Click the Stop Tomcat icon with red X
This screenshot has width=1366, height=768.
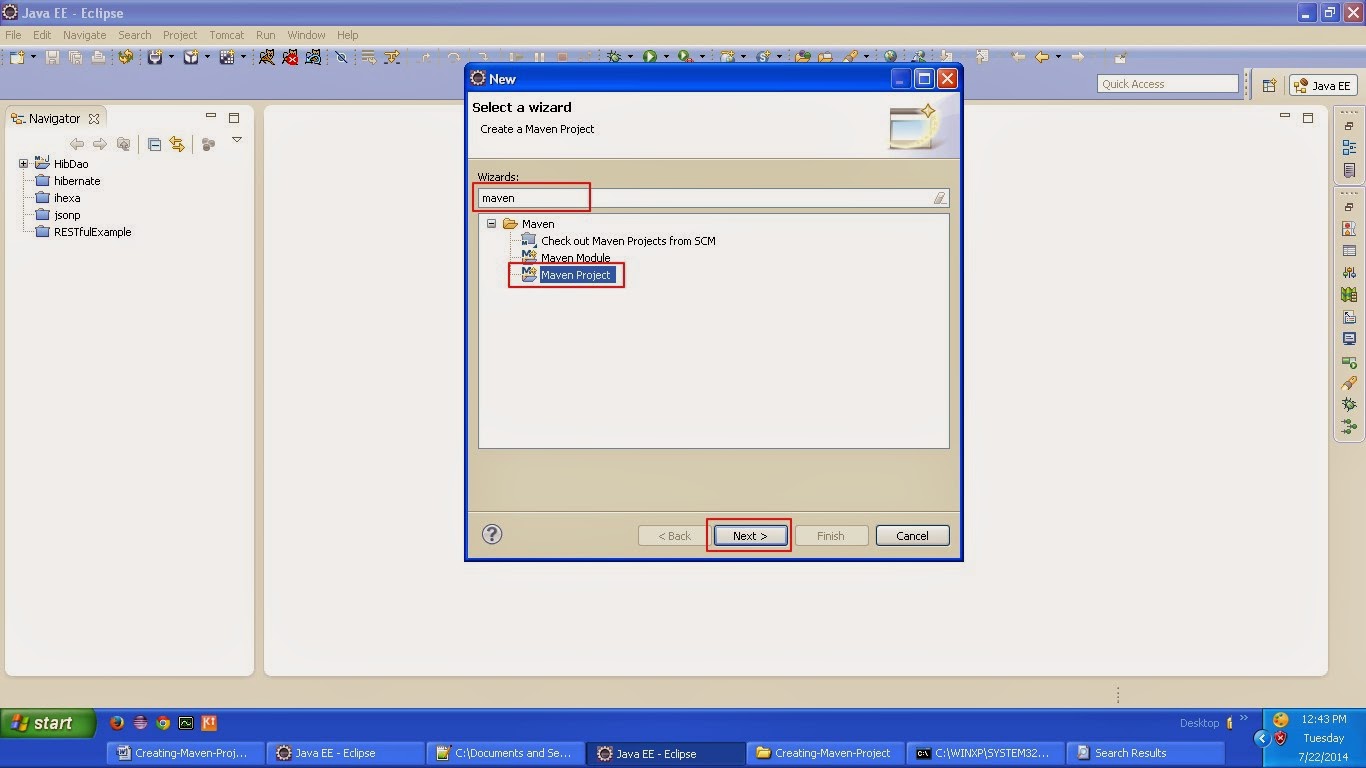290,57
